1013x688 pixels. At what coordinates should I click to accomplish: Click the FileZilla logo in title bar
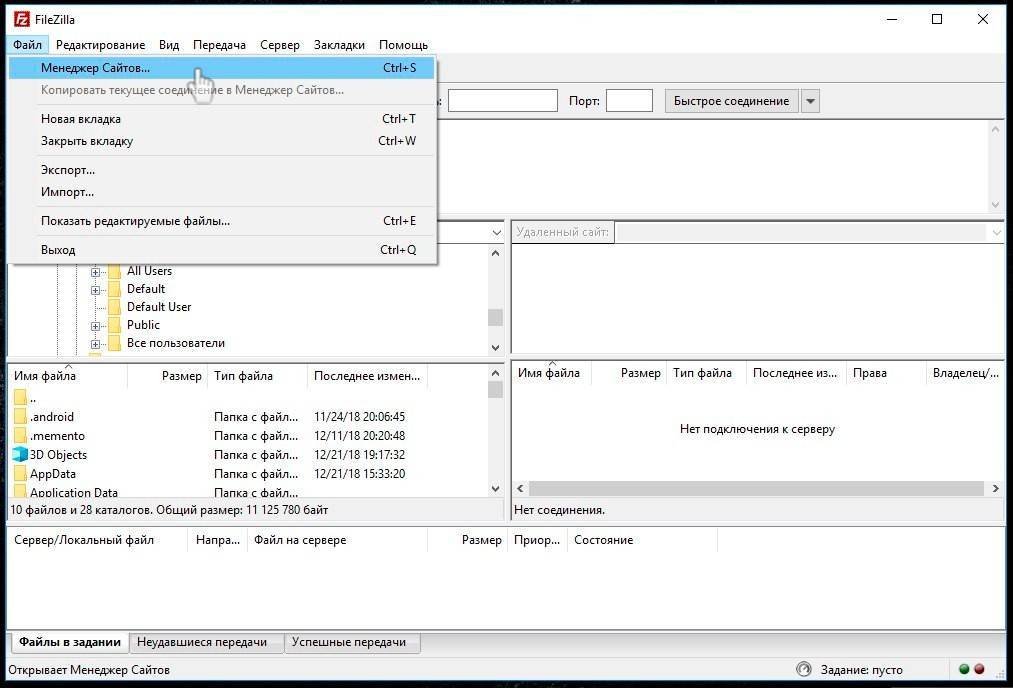pyautogui.click(x=22, y=19)
